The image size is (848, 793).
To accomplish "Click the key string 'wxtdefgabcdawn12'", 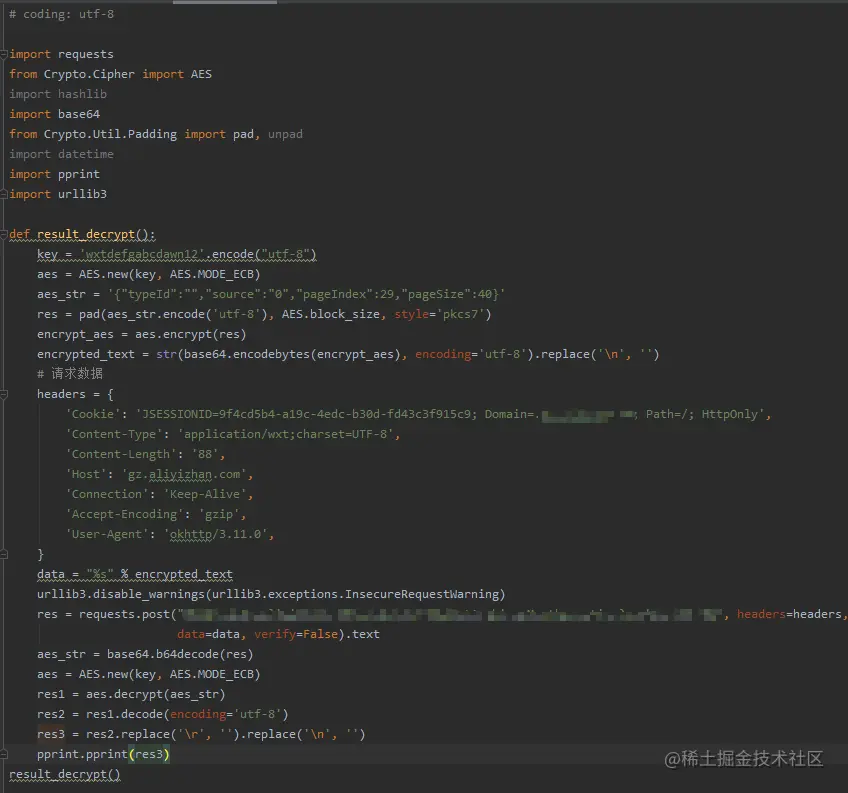I will pos(142,254).
